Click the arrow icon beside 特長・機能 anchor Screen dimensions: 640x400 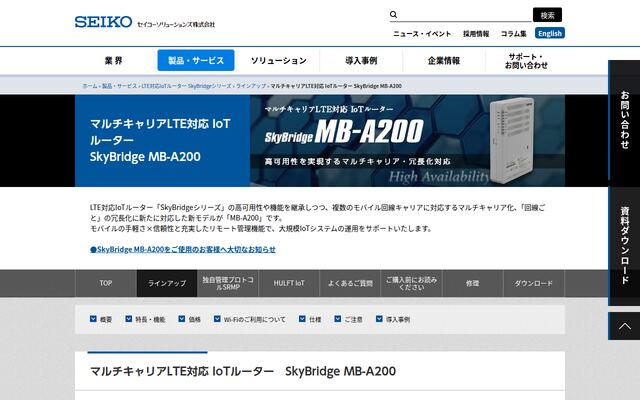click(129, 319)
